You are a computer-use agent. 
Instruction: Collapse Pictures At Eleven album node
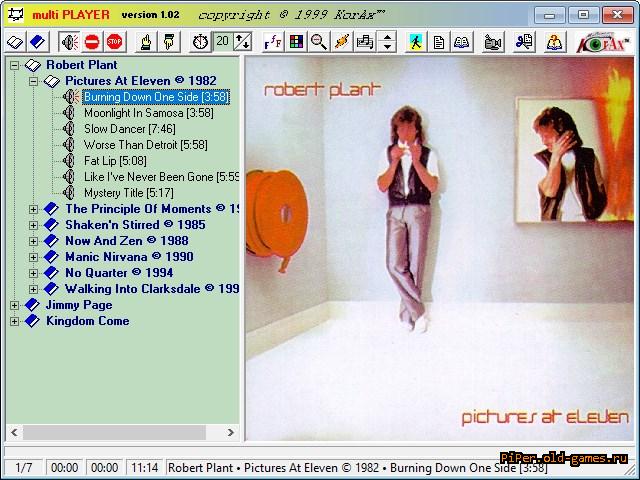click(33, 81)
